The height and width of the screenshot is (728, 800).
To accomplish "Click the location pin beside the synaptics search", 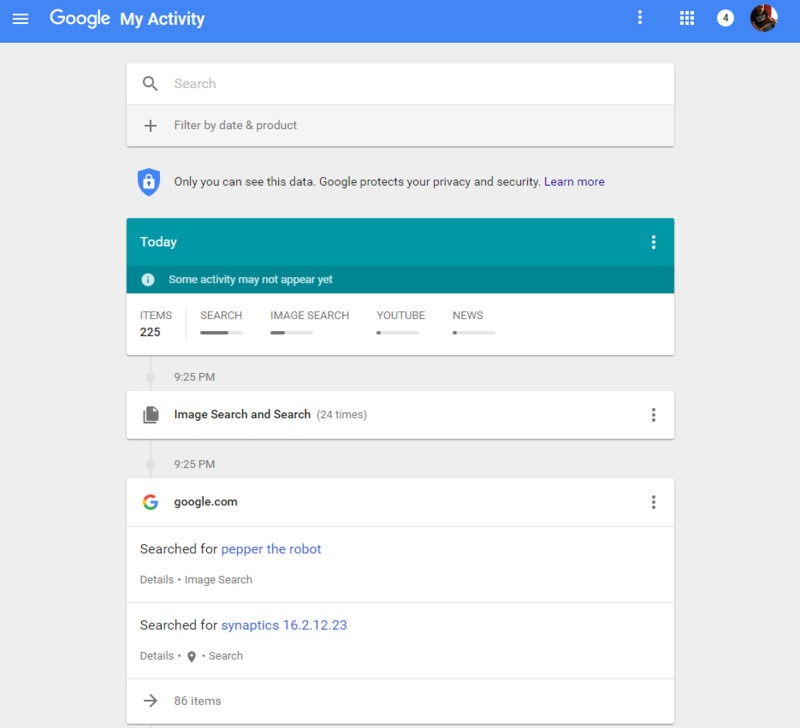I will 191,656.
